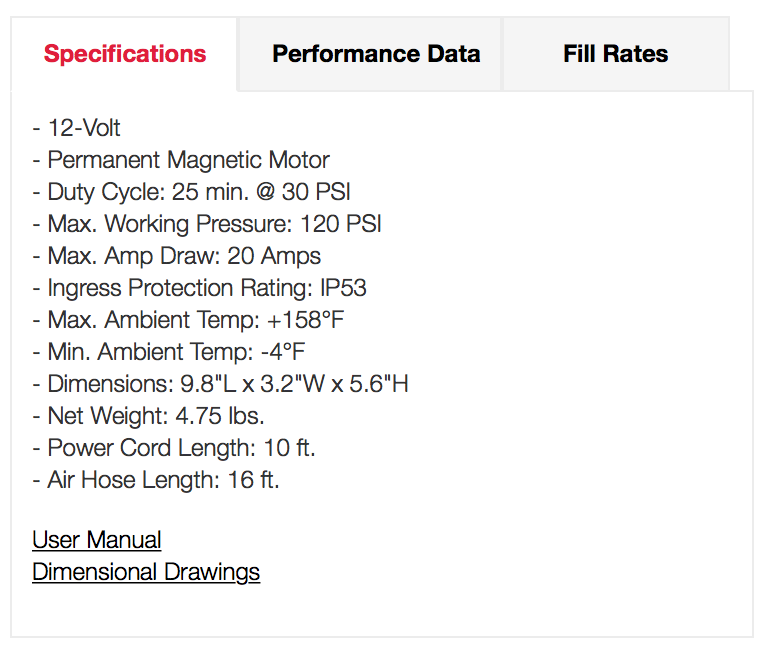Screen dimensions: 766x658
Task: Open the Specifications tab
Action: point(125,54)
